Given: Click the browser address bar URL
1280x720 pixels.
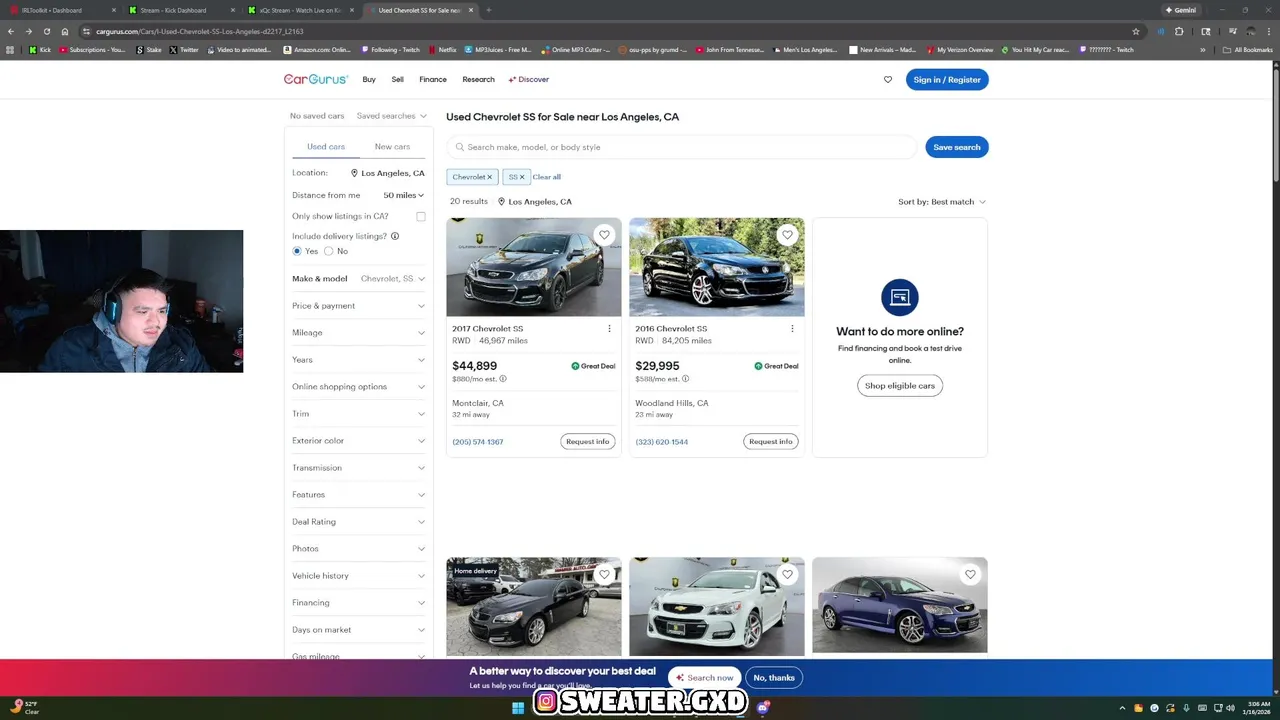Looking at the screenshot, I should (200, 31).
